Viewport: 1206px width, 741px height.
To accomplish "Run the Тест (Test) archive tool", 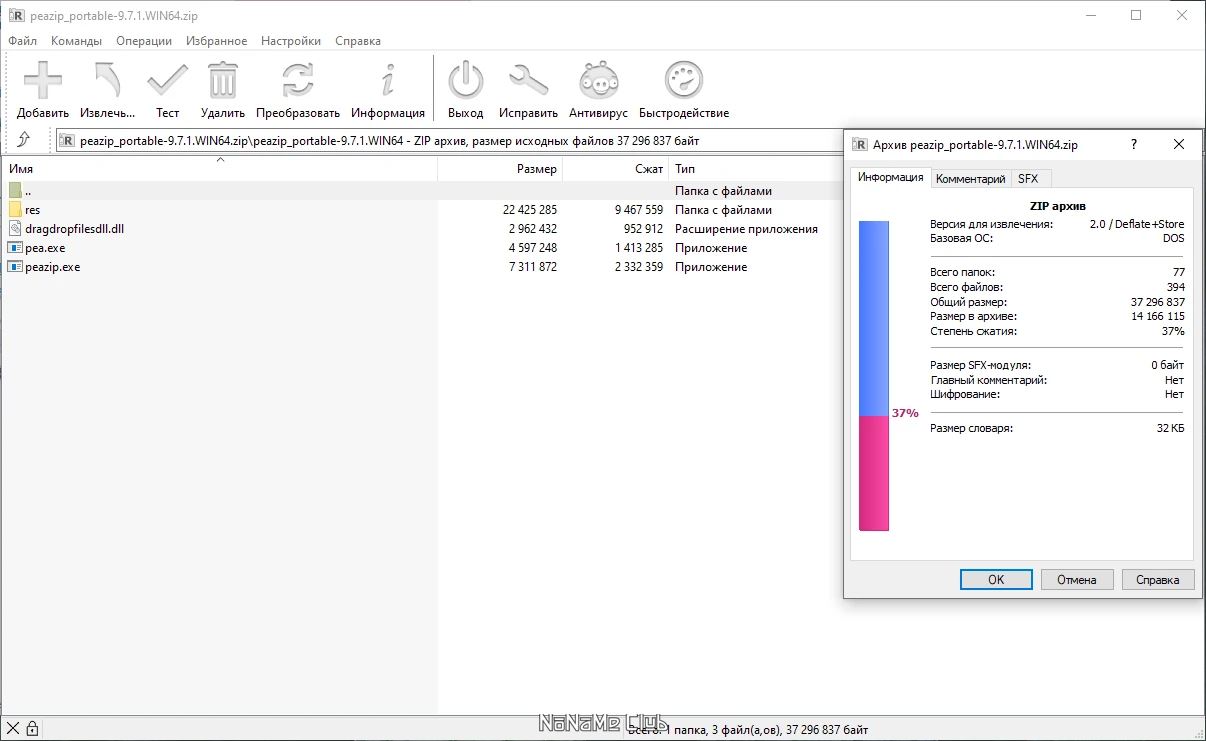I will (x=167, y=81).
